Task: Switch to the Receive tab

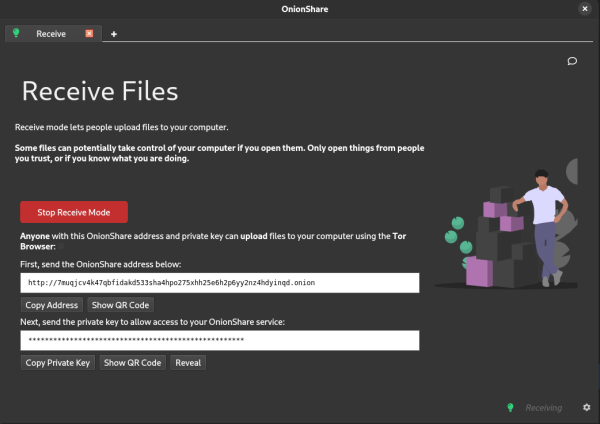Action: pyautogui.click(x=51, y=34)
